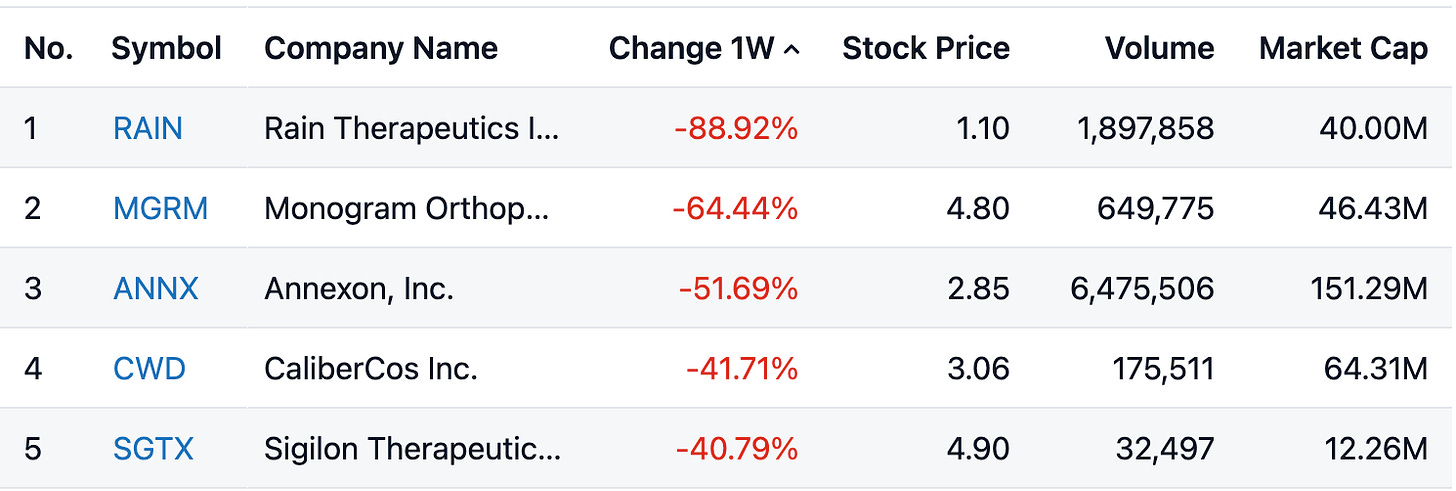The image size is (1456, 491).
Task: Click the sort arrow next to Change 1W
Action: (x=792, y=49)
